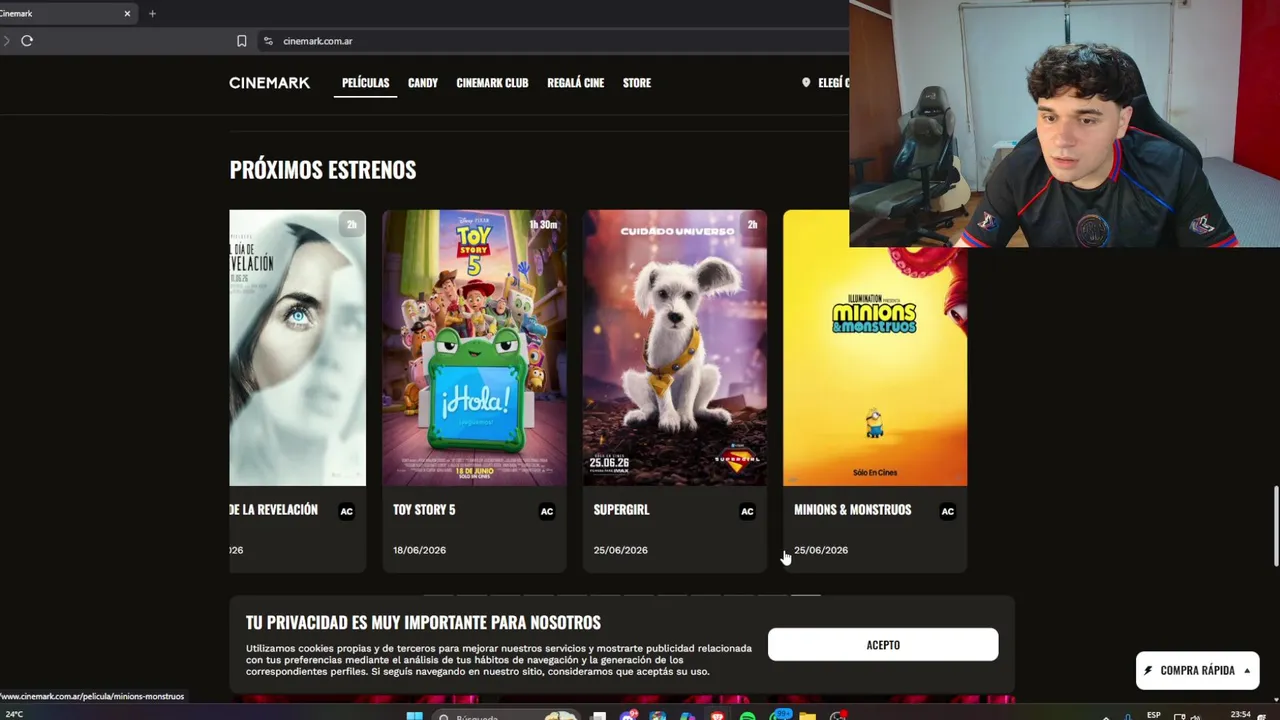
Task: Go to the CANDY section
Action: tap(422, 83)
